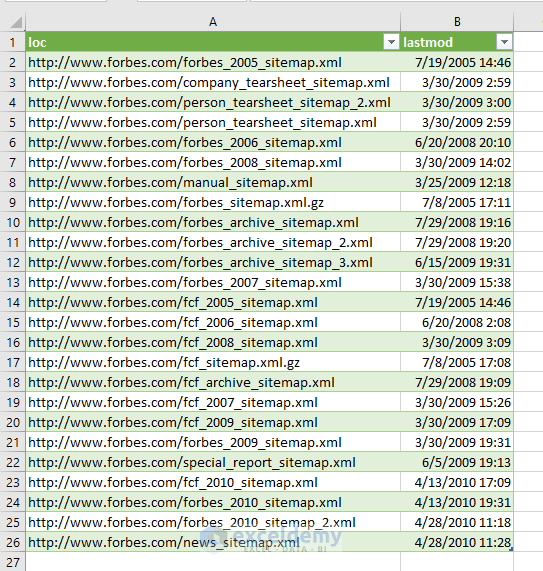This screenshot has width=543, height=571.
Task: Select date cell 3/30/2009 15:38
Action: (x=457, y=283)
